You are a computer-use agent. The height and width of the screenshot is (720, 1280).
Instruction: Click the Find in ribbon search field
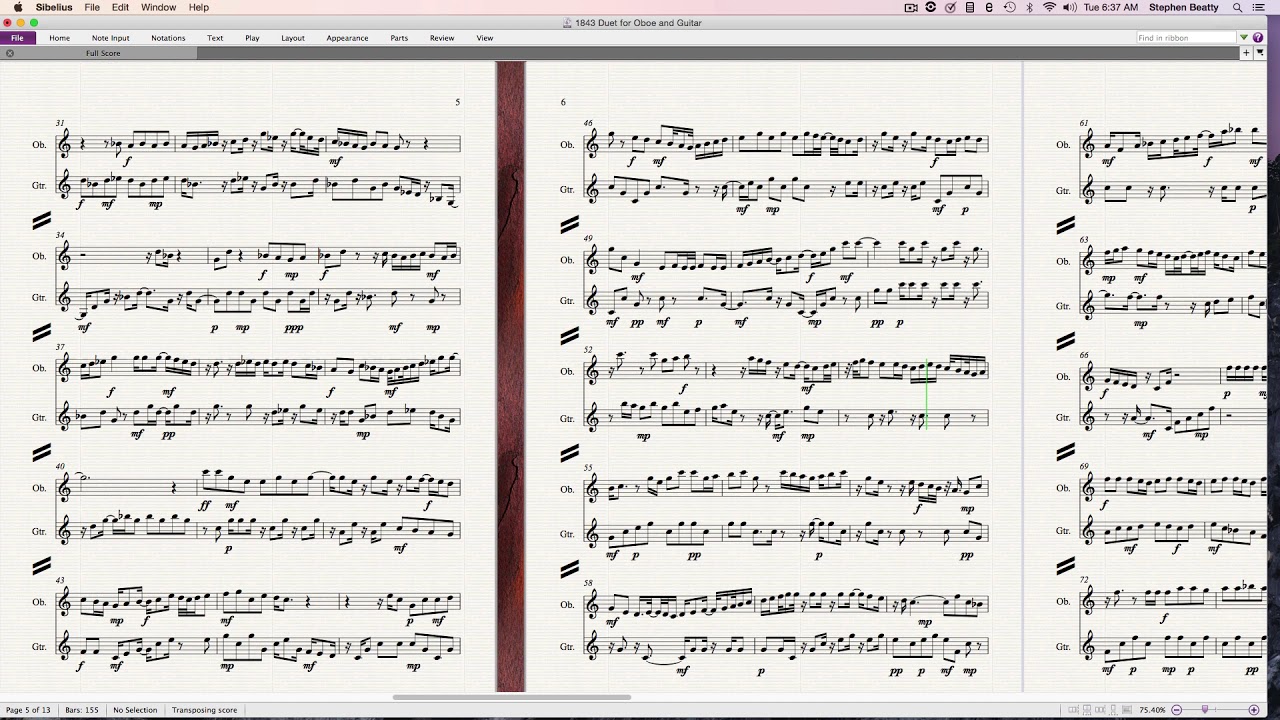point(1187,38)
